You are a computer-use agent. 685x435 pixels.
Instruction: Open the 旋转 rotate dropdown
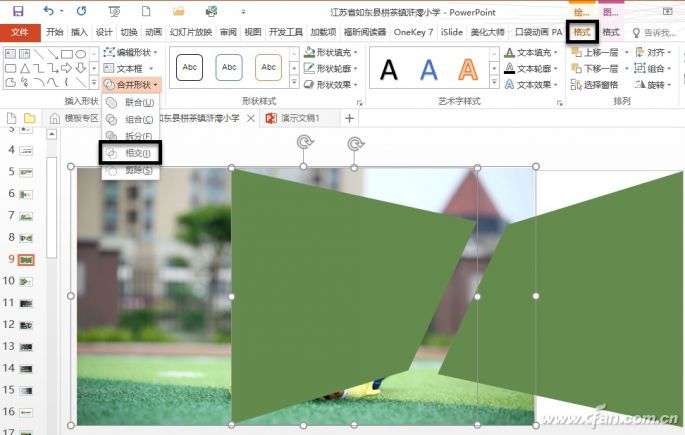653,85
